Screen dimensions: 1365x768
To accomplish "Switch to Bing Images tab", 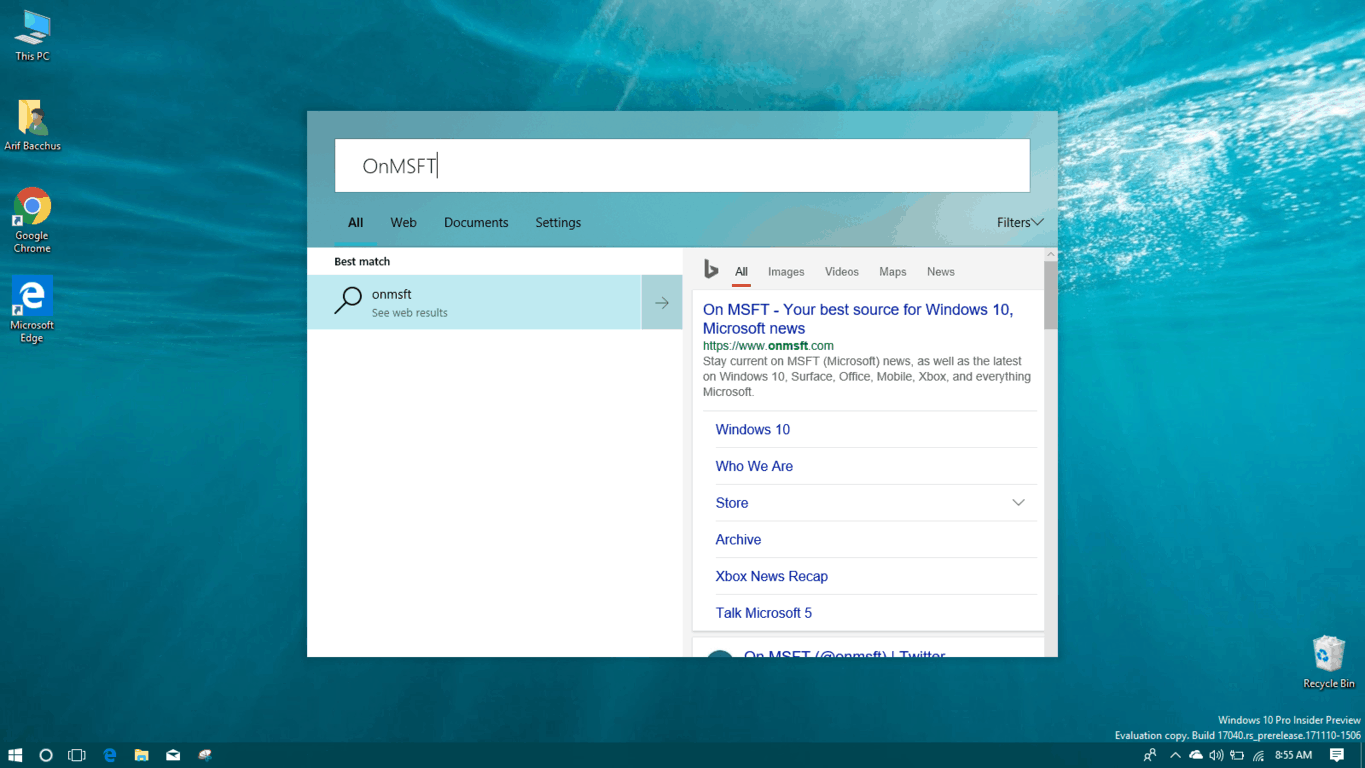I will pos(786,272).
